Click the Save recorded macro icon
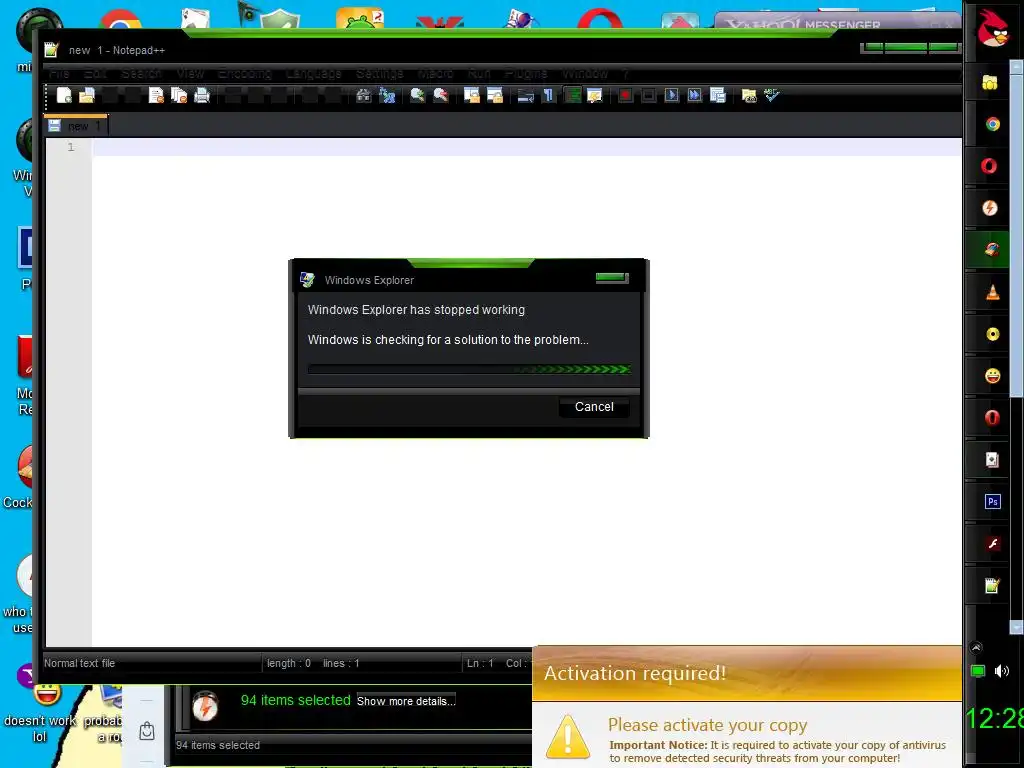 [x=718, y=95]
